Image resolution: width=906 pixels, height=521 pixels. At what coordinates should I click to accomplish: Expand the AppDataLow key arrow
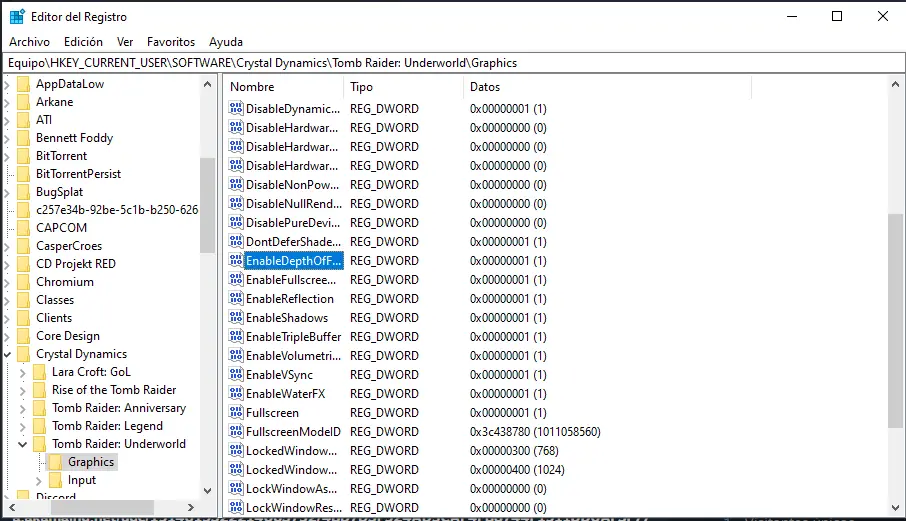tap(7, 84)
